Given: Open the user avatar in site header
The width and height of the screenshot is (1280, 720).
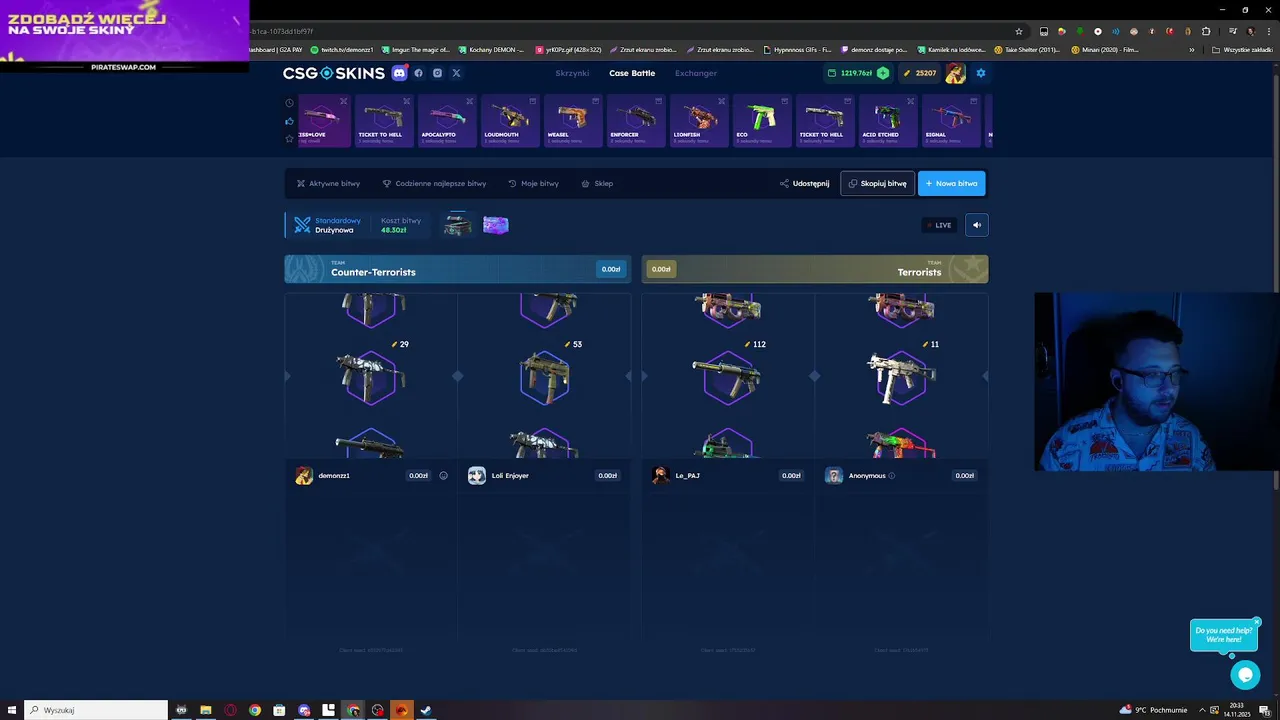Looking at the screenshot, I should 955,73.
